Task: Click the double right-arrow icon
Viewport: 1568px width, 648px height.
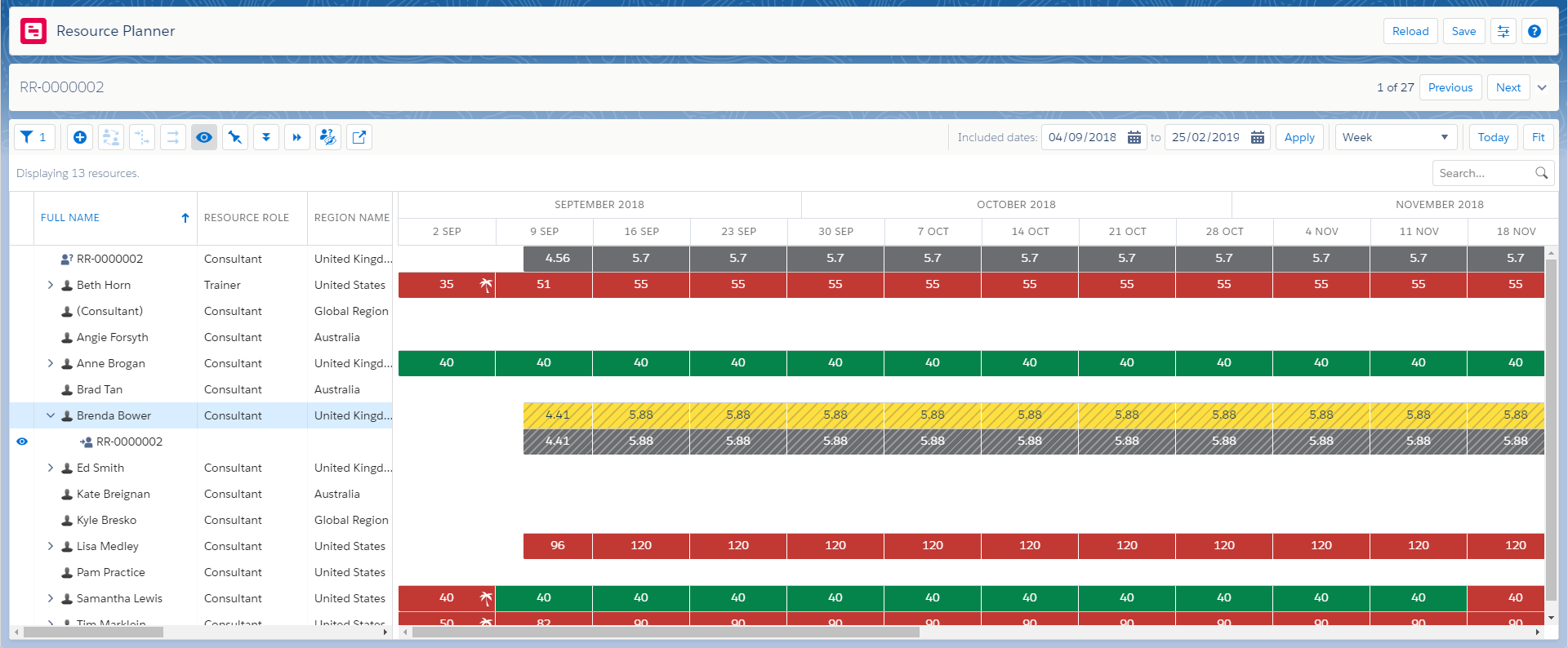Action: click(x=297, y=137)
